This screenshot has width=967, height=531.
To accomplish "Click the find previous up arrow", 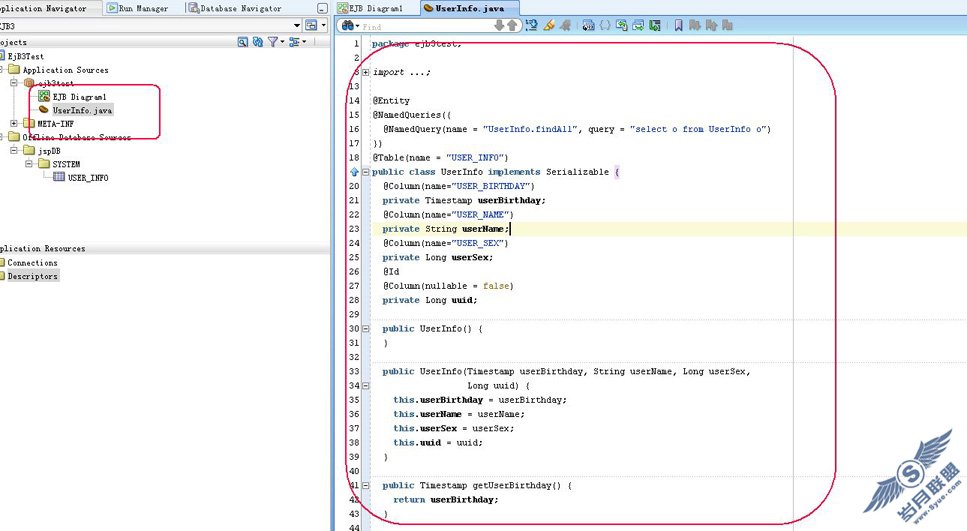I will point(511,25).
